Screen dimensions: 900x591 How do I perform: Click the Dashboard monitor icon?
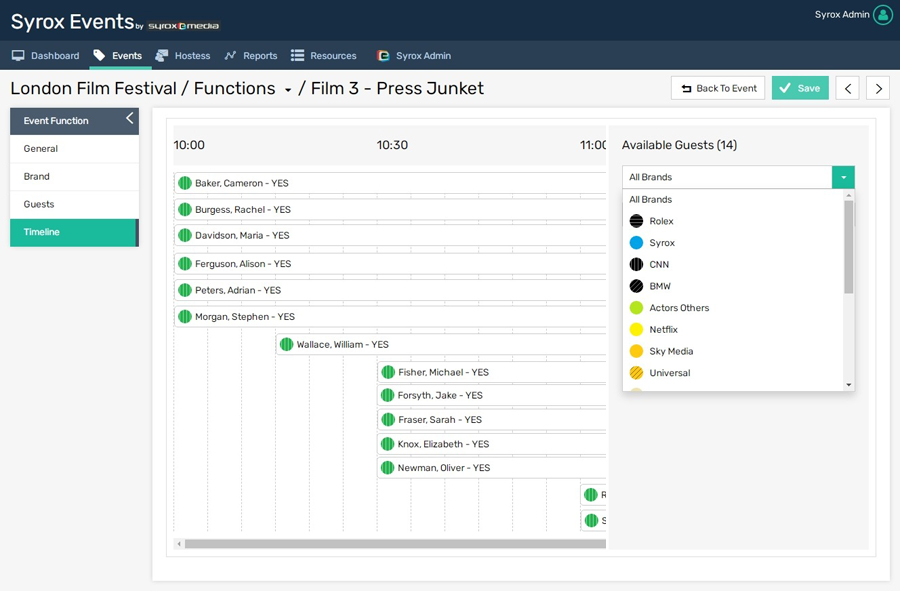pyautogui.click(x=18, y=56)
